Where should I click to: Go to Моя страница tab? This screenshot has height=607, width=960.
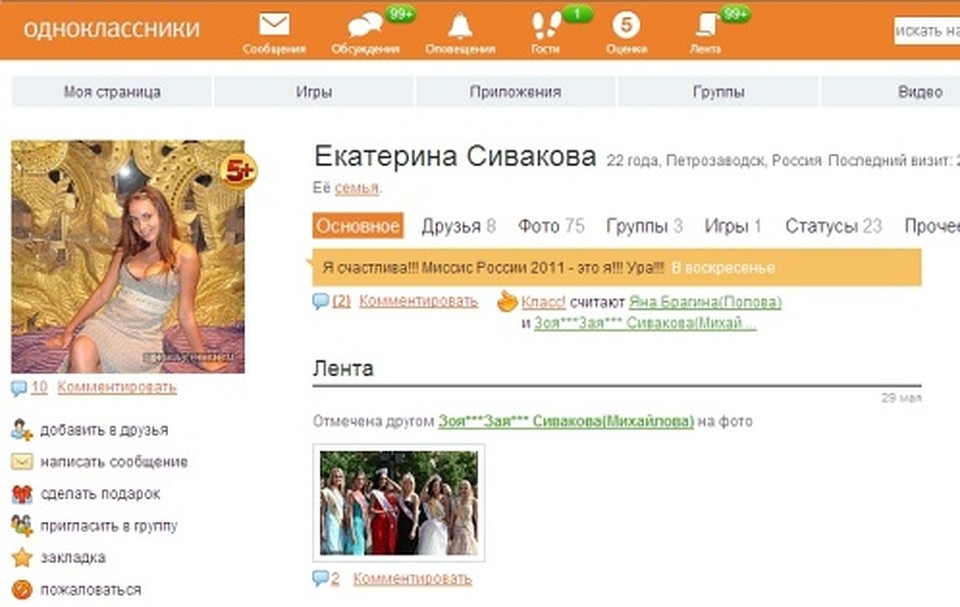112,92
